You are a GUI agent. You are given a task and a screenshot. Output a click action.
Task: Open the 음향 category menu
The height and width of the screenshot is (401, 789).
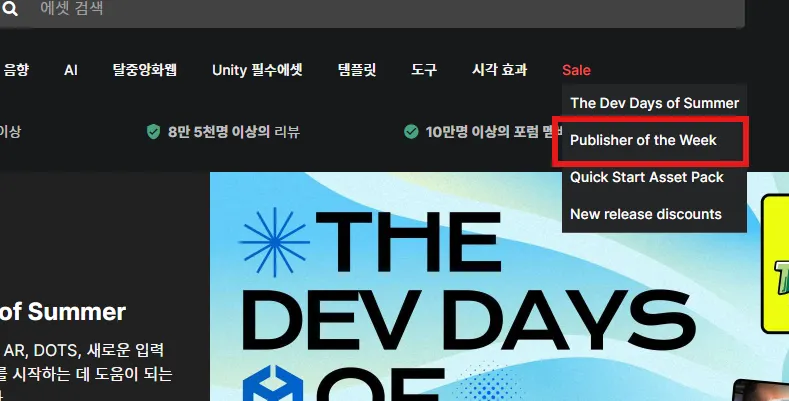pyautogui.click(x=16, y=70)
